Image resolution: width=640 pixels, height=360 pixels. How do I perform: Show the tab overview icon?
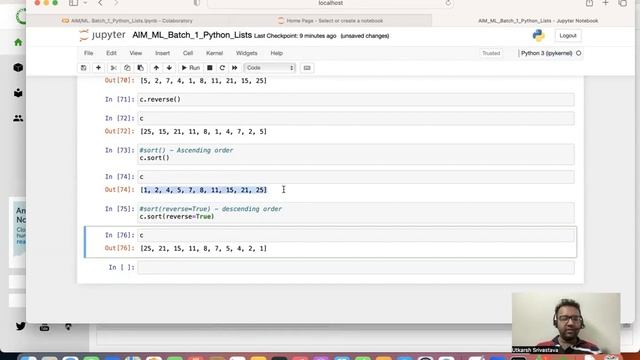pyautogui.click(x=623, y=3)
